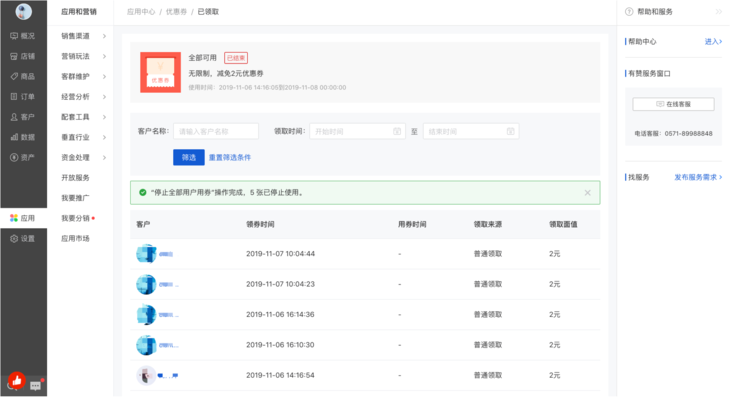Open 订单 orders section
The width and height of the screenshot is (730, 400).
coord(22,96)
